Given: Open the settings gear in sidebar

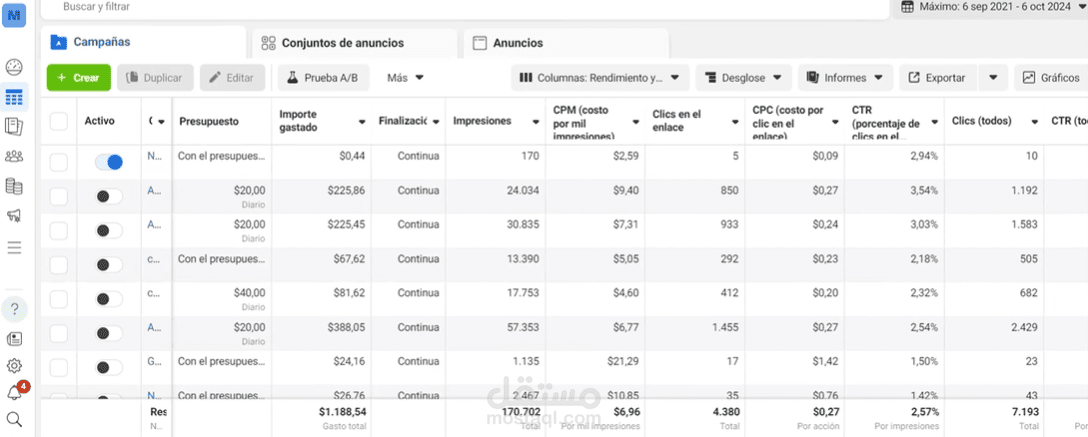Looking at the screenshot, I should click(x=14, y=366).
